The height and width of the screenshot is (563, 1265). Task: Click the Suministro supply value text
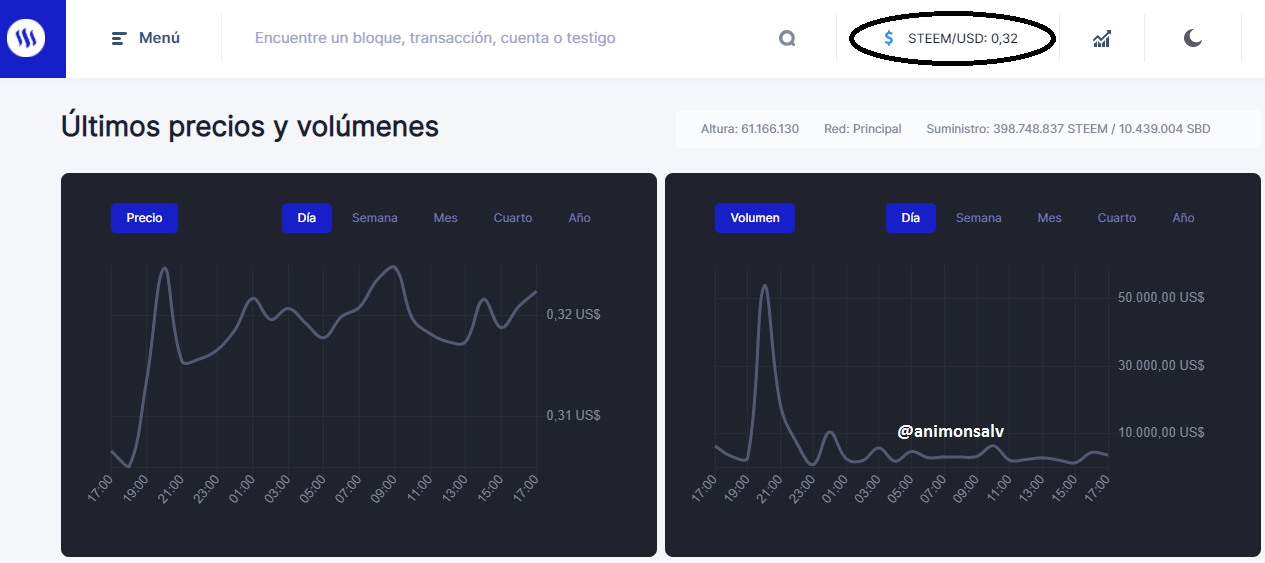[x=1069, y=129]
